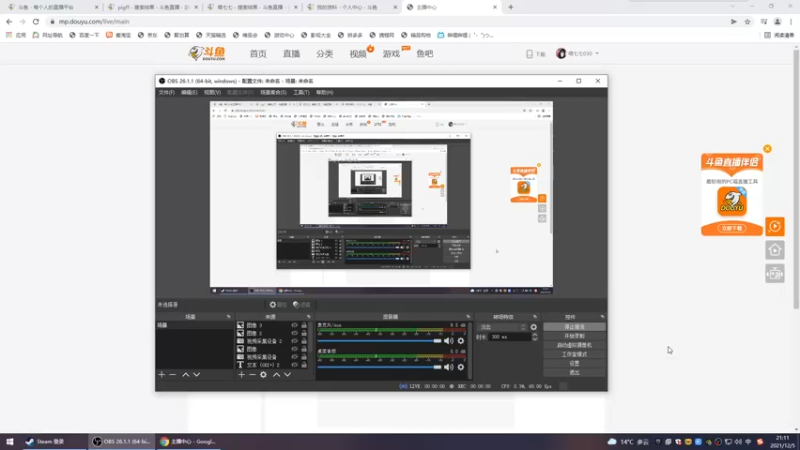Image resolution: width=800 pixels, height=450 pixels.
Task: Close the 斗鱼直播伴侣 promo popup
Action: pos(767,148)
